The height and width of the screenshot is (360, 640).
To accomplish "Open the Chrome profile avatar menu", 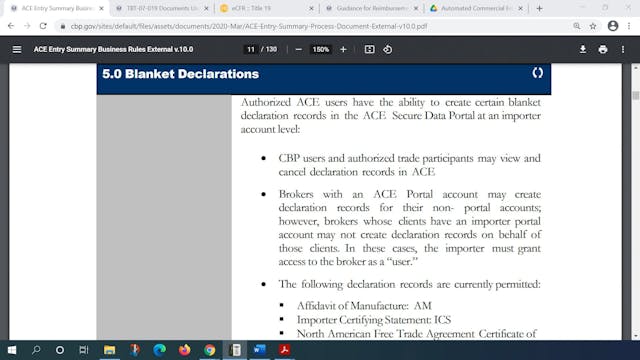I will click(613, 26).
